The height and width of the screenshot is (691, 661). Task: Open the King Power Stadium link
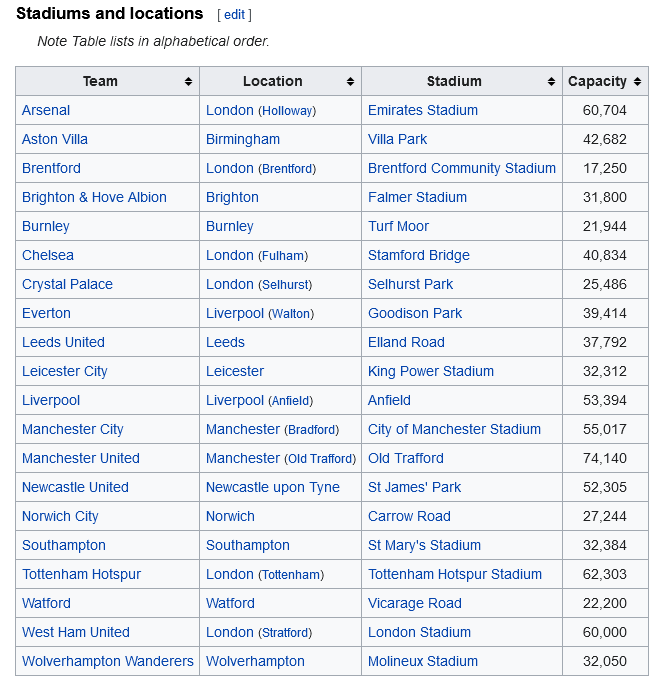coord(431,372)
